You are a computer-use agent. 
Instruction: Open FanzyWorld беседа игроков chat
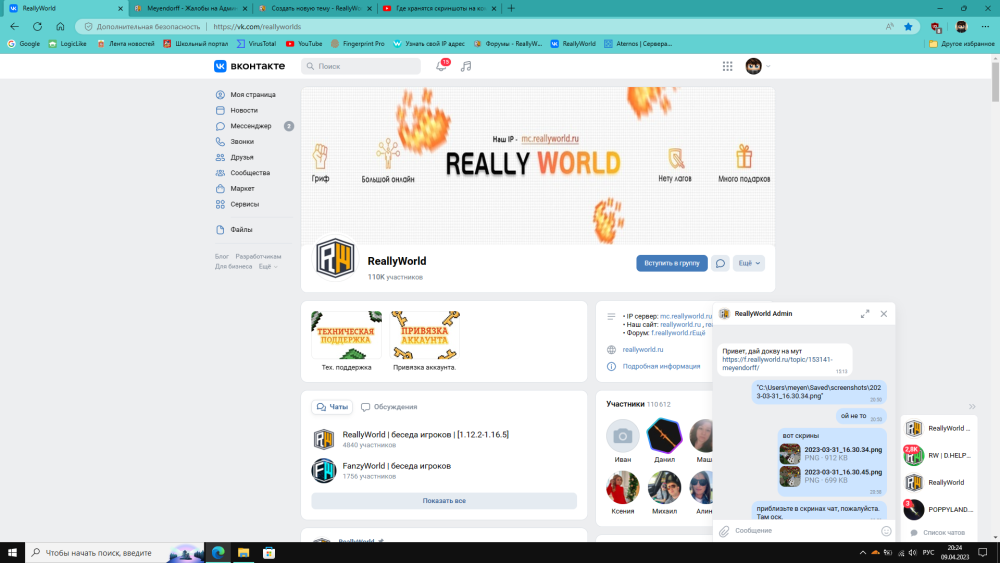coord(397,465)
